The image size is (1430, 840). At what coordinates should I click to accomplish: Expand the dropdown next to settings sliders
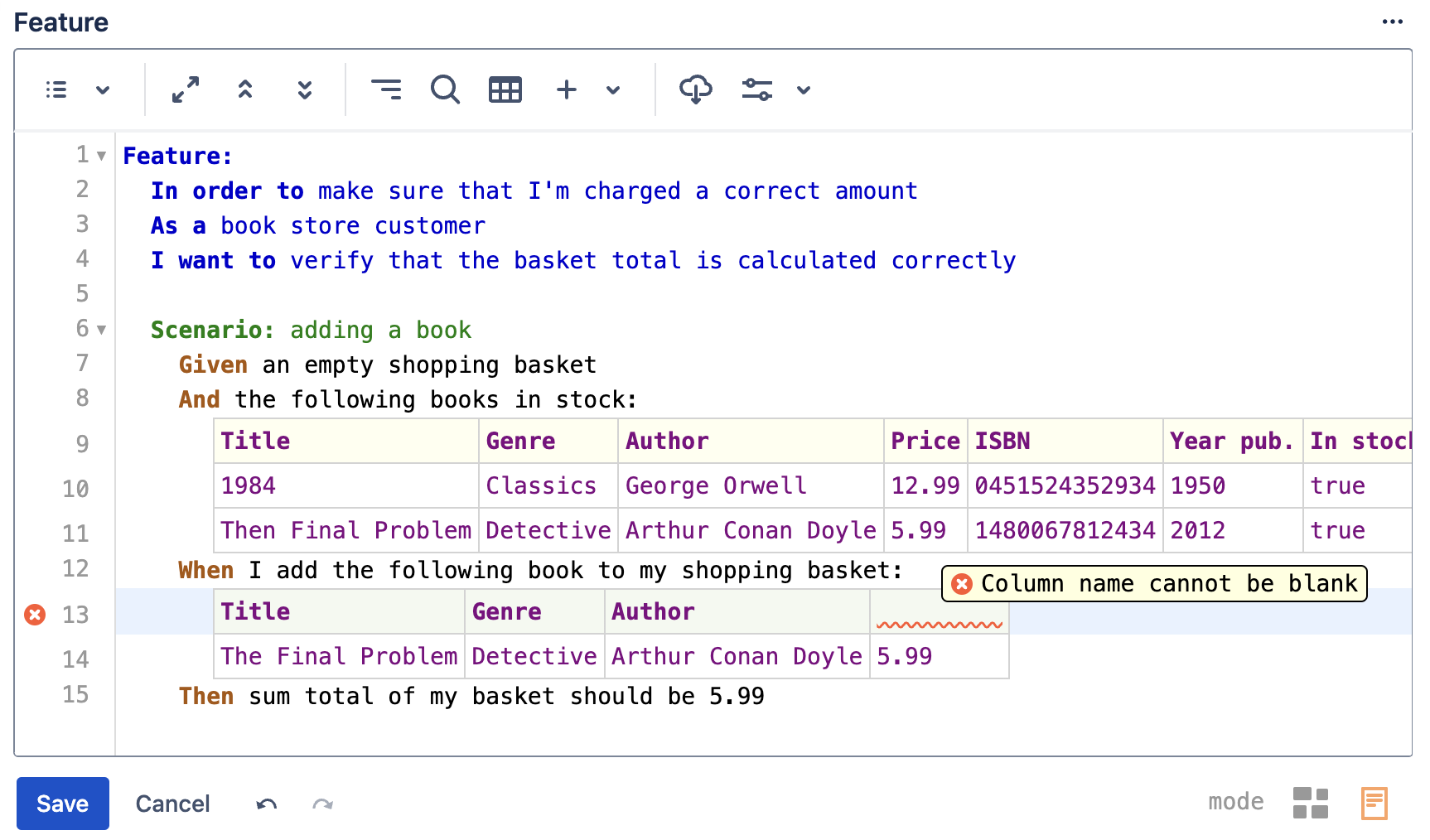[804, 89]
